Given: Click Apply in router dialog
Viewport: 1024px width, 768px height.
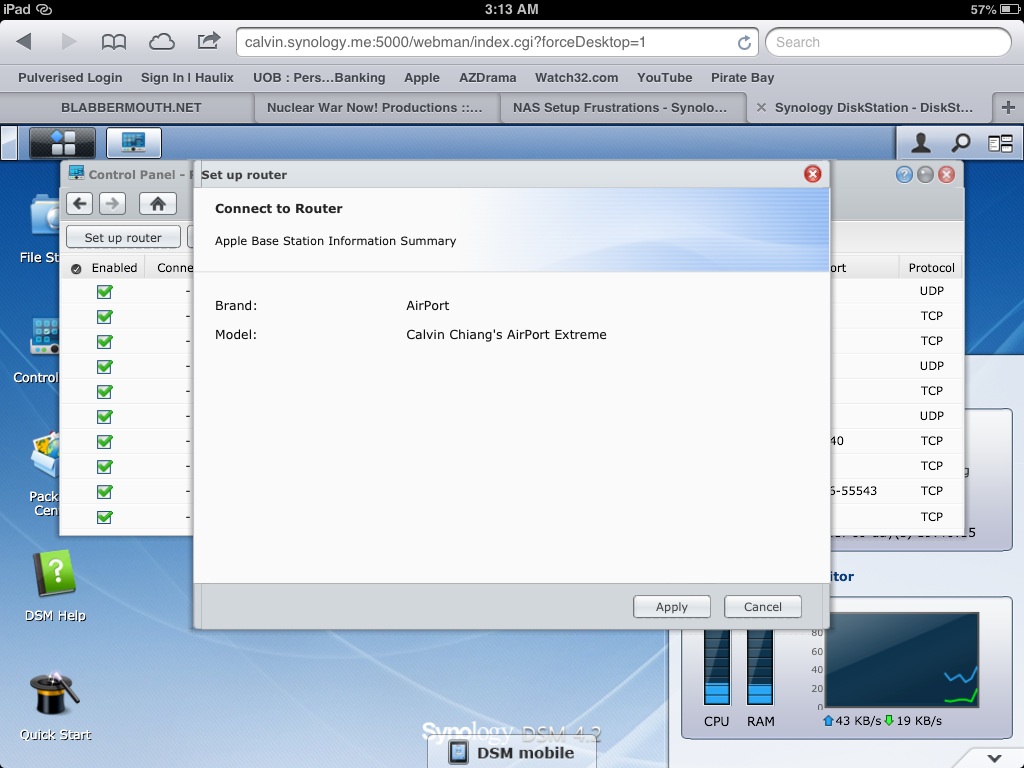Looking at the screenshot, I should click(x=671, y=607).
